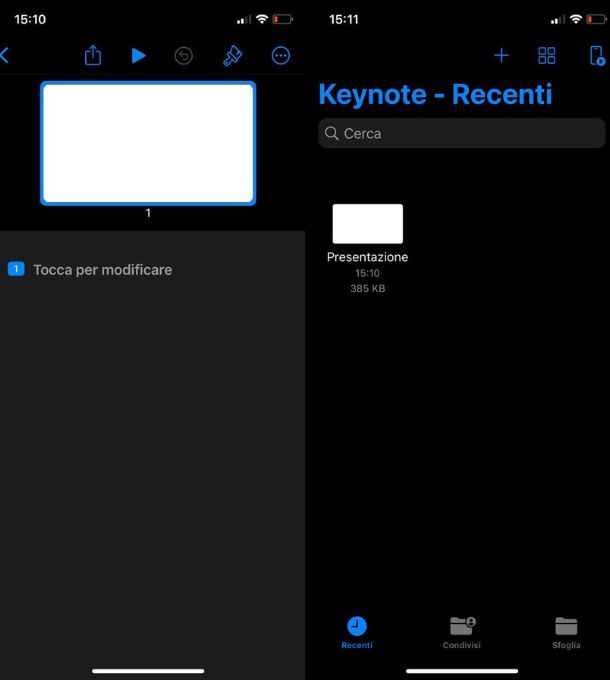Tap the Wi-Fi icon in right status bar

pyautogui.click(x=576, y=19)
